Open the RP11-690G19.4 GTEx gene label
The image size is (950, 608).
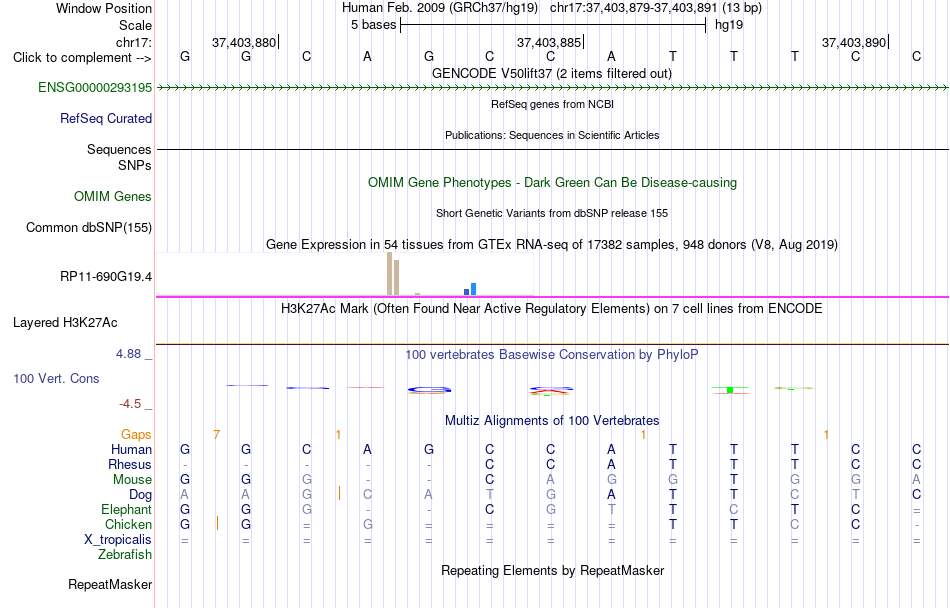106,277
